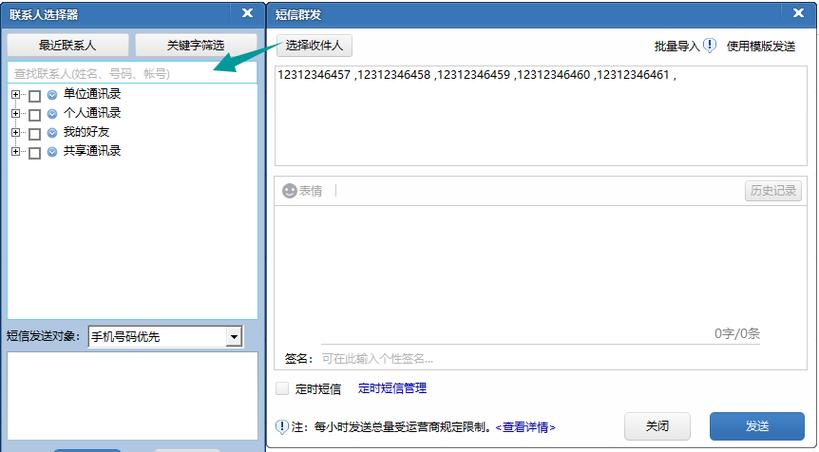Image resolution: width=819 pixels, height=452 pixels.
Task: Click 查看详情 link
Action: click(x=525, y=427)
